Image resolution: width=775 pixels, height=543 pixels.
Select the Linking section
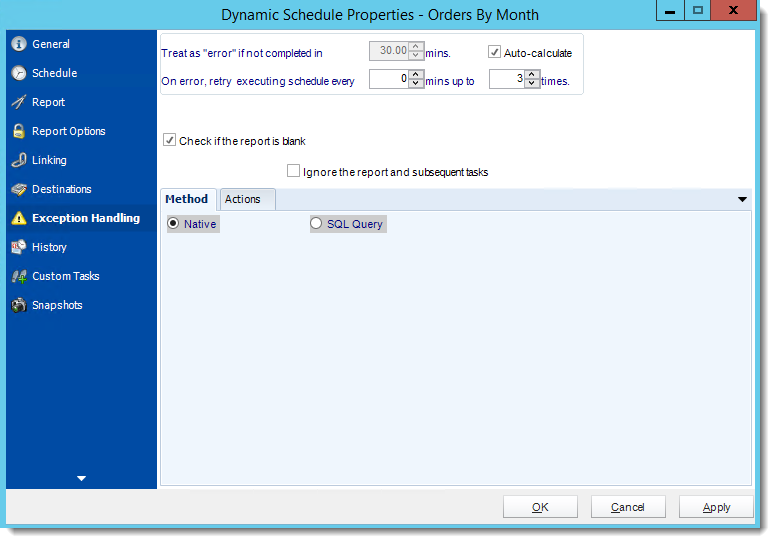click(x=49, y=160)
